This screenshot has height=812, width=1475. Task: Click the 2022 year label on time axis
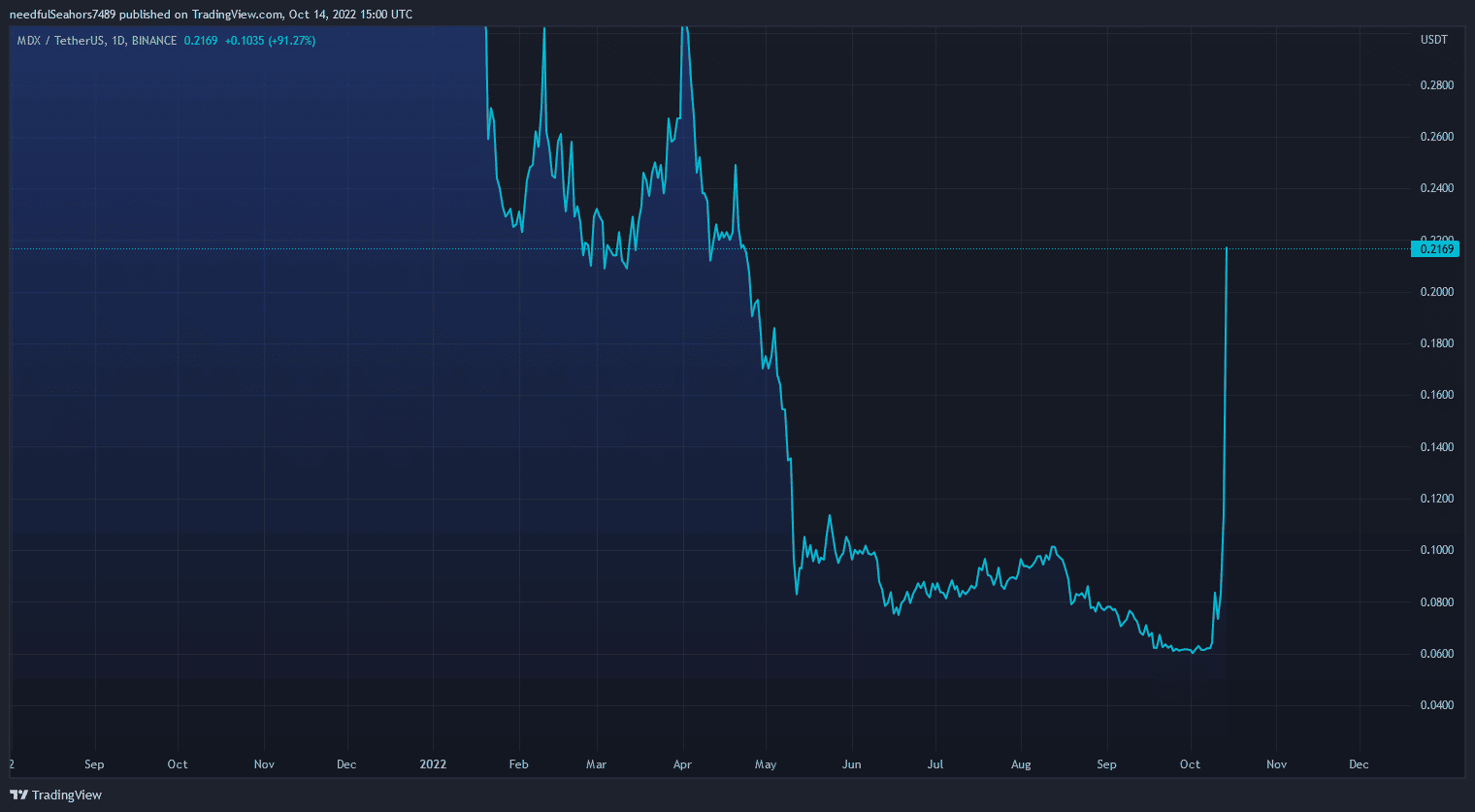tap(433, 764)
